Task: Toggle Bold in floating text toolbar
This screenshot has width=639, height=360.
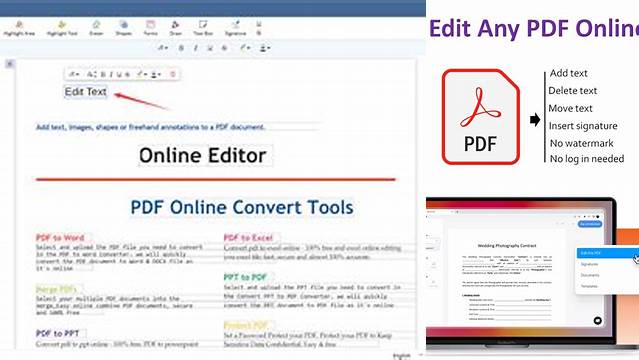Action: (x=103, y=74)
